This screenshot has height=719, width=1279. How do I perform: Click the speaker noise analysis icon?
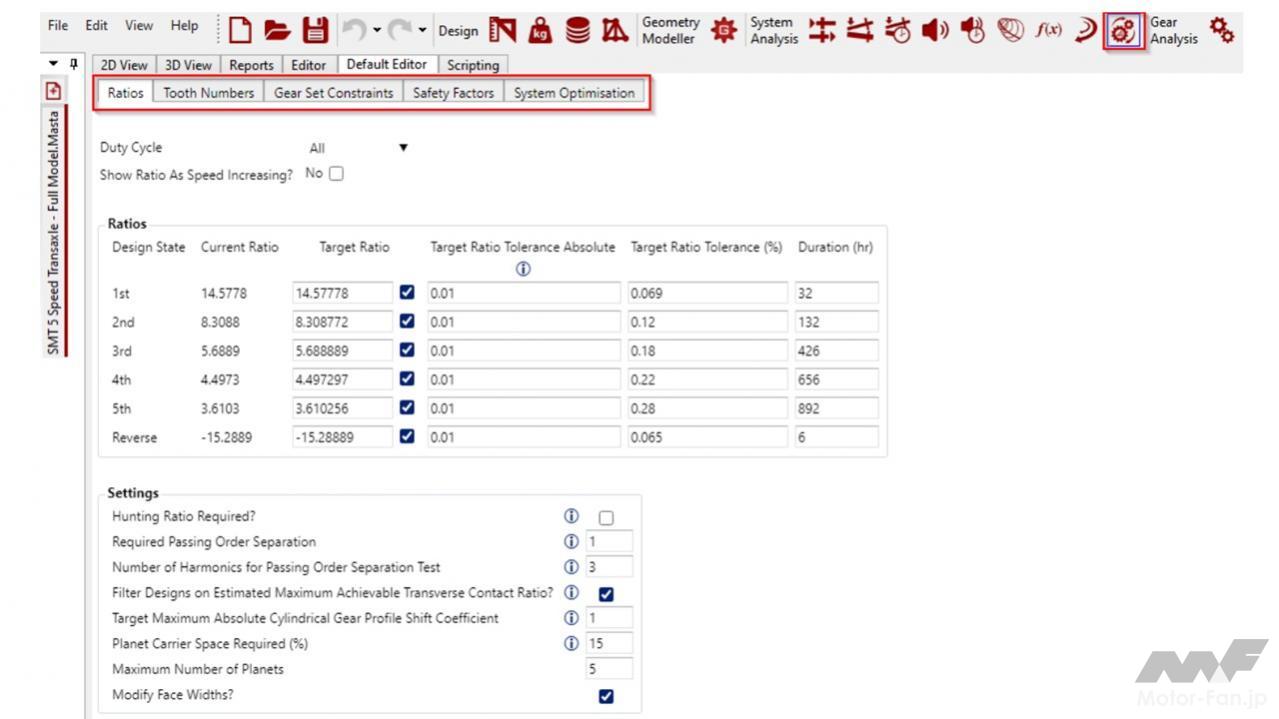tap(935, 30)
